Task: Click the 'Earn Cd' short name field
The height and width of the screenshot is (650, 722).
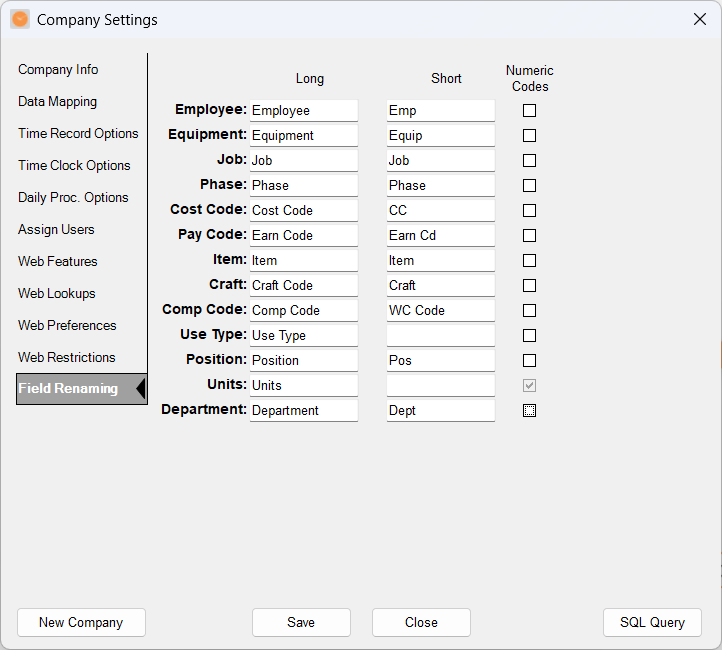Action: coord(441,236)
